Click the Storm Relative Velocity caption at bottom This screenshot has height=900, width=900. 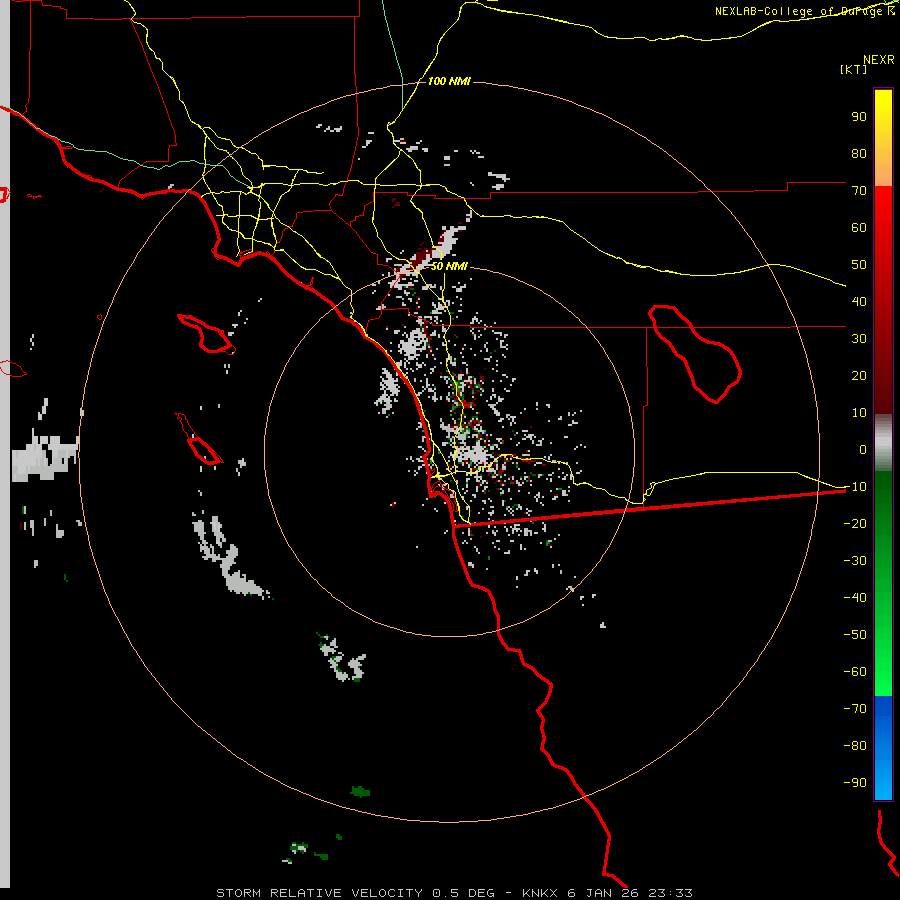coord(454,893)
